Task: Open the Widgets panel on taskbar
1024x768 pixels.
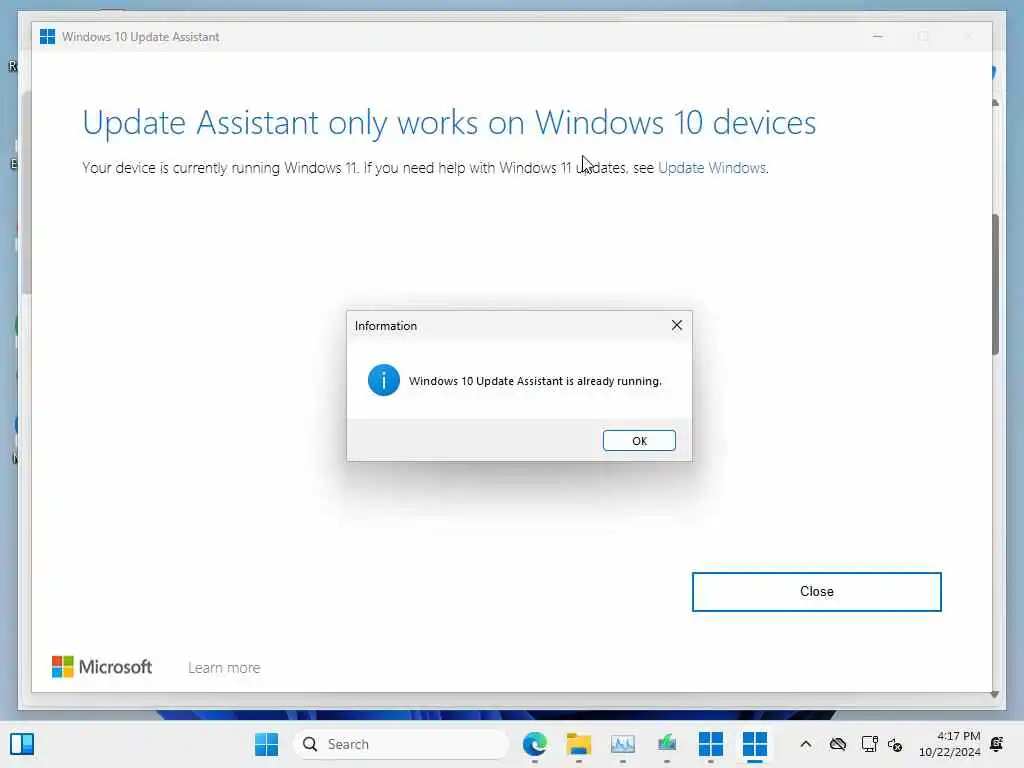Action: (x=22, y=744)
